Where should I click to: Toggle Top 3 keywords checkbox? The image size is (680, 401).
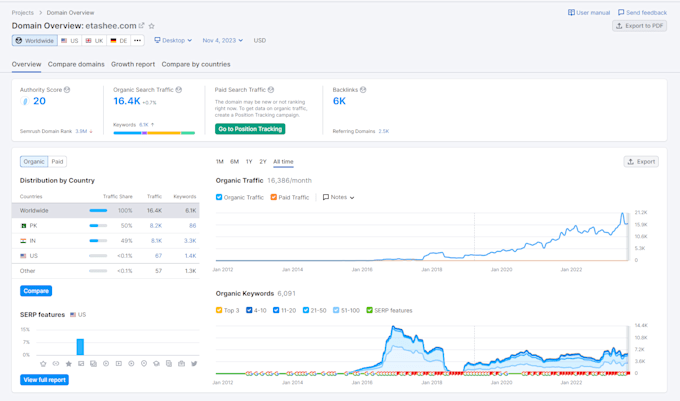tap(219, 310)
